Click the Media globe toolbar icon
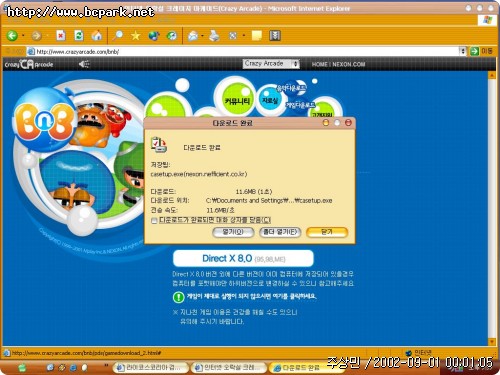The height and width of the screenshot is (375, 500). [154, 35]
